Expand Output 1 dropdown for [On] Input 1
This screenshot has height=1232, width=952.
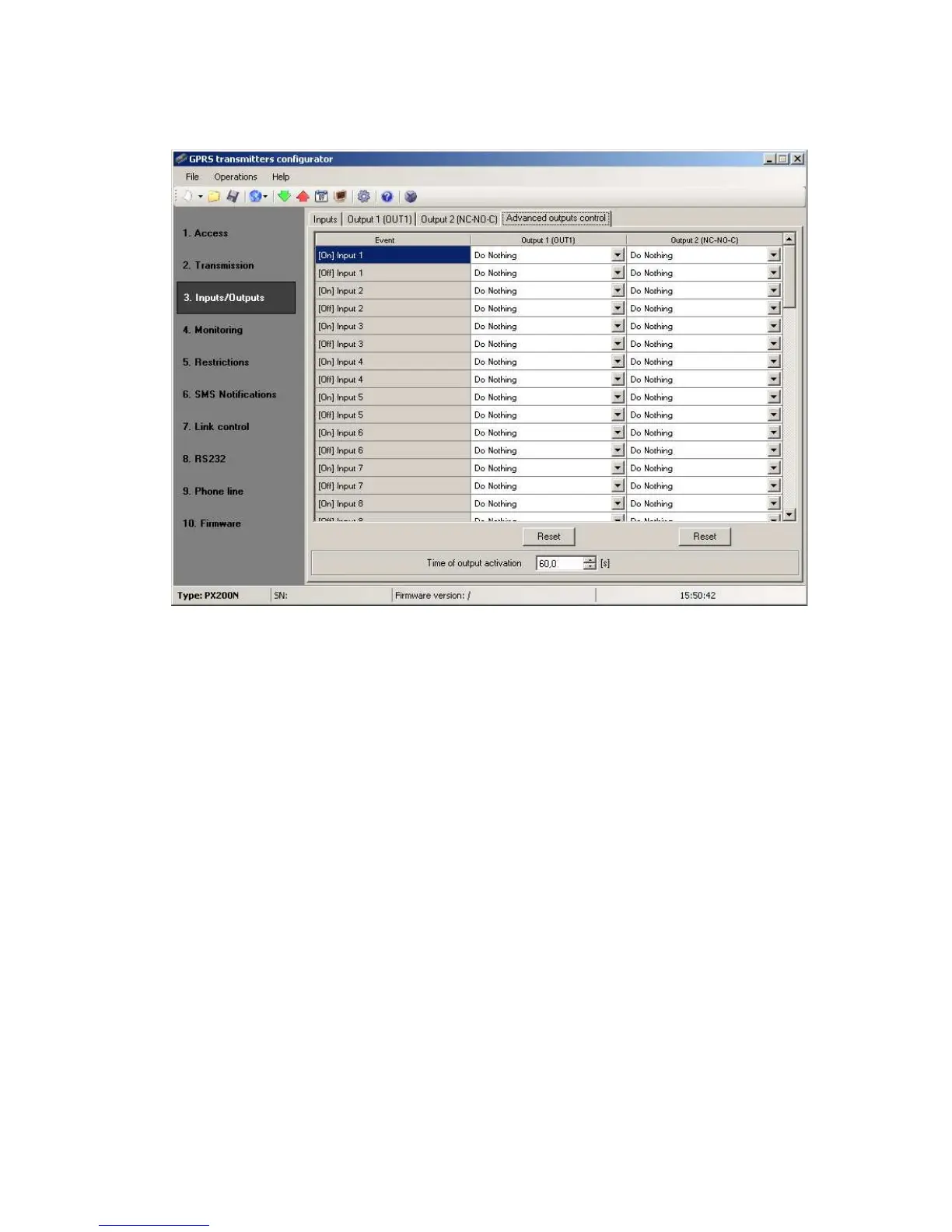tap(618, 255)
